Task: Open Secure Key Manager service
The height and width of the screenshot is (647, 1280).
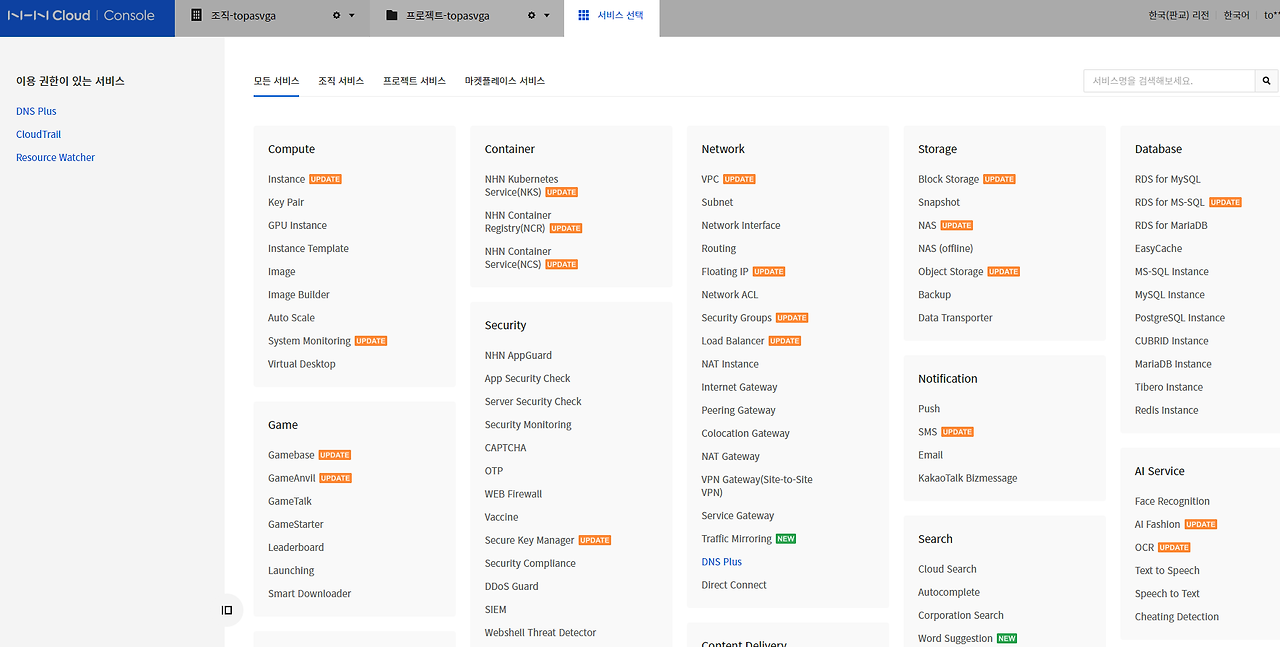Action: (x=529, y=541)
